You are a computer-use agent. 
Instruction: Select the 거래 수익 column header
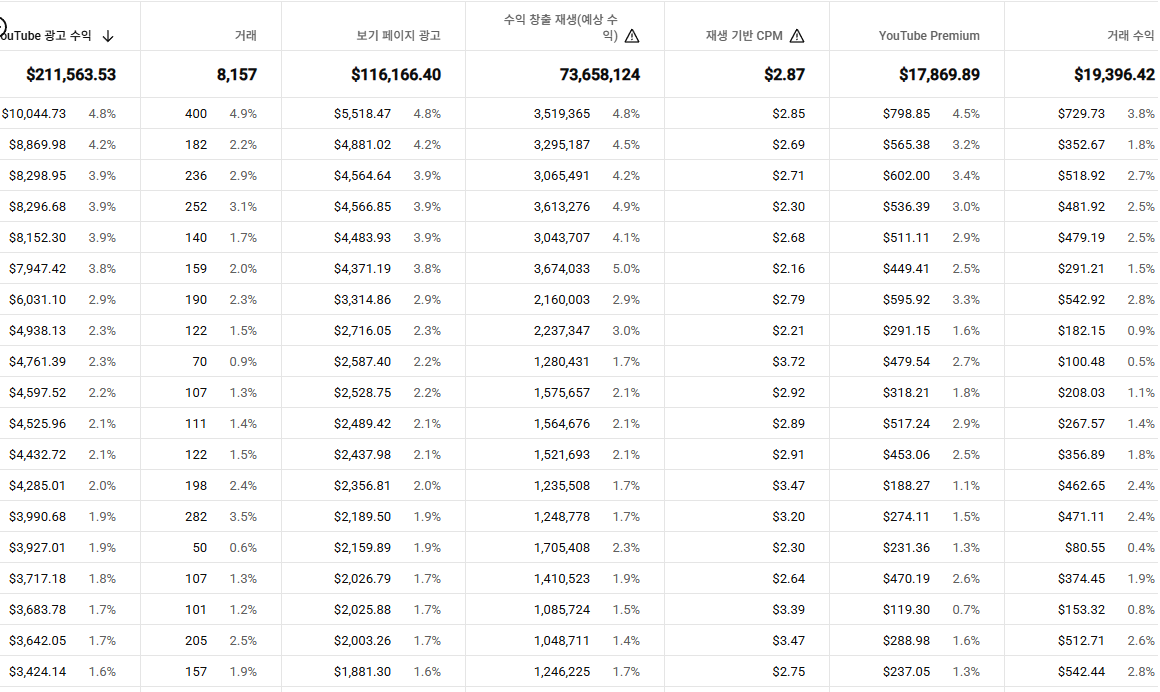pos(1130,36)
